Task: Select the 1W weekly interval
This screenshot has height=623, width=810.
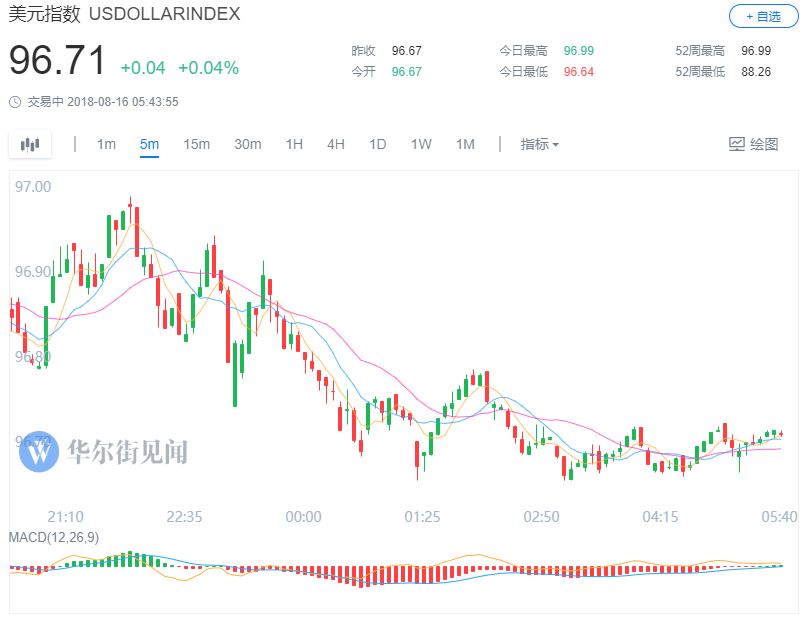Action: pyautogui.click(x=421, y=144)
